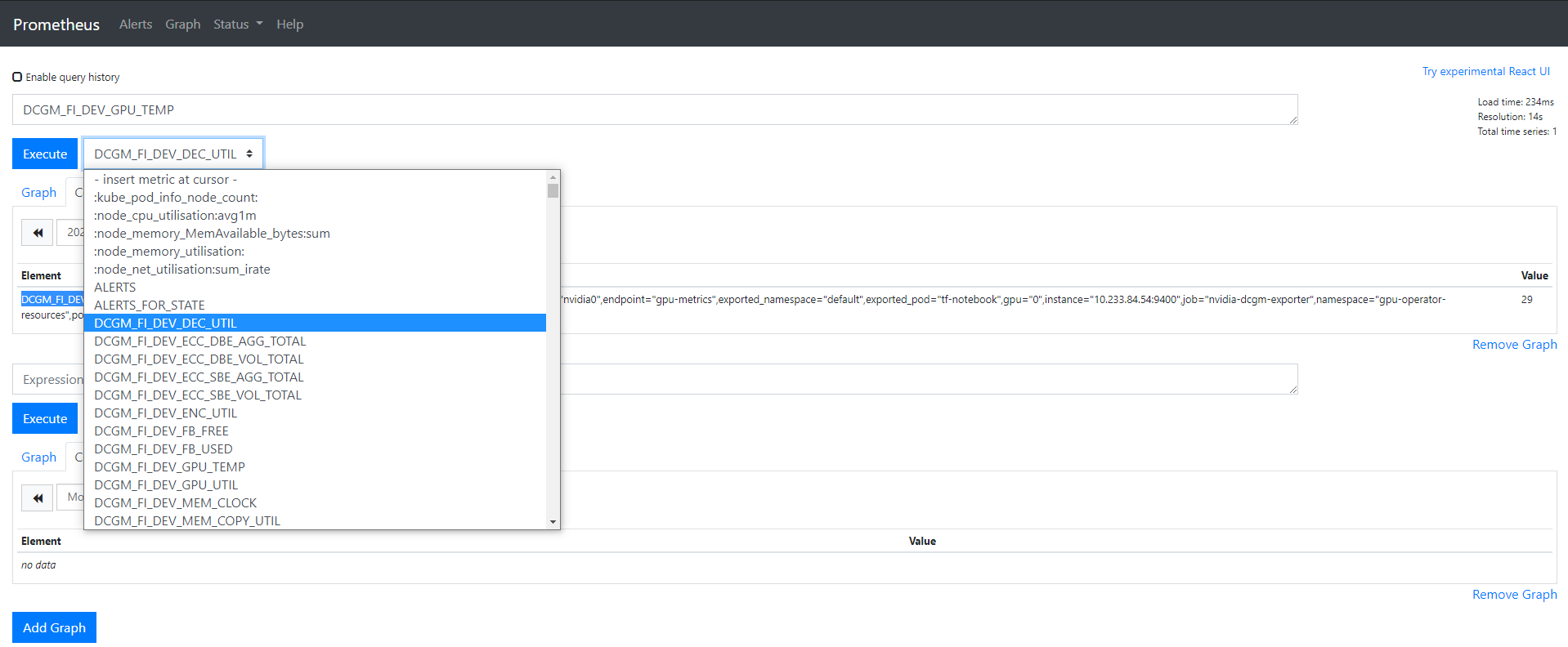1568x647 pixels.
Task: Select DCGM_FI_DEV_ENC_UTIL metric option
Action: [x=315, y=413]
